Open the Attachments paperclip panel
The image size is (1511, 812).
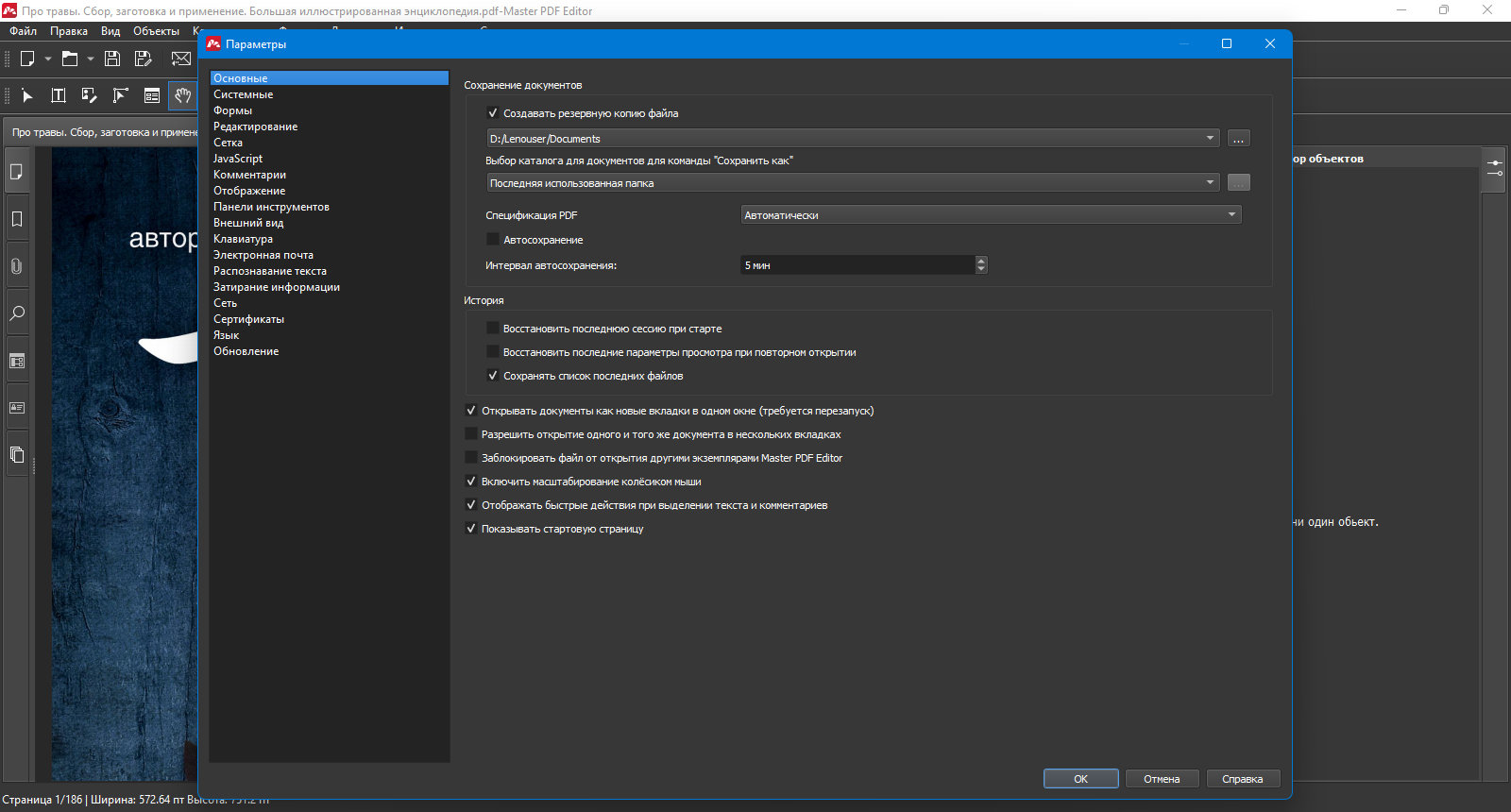[x=17, y=266]
